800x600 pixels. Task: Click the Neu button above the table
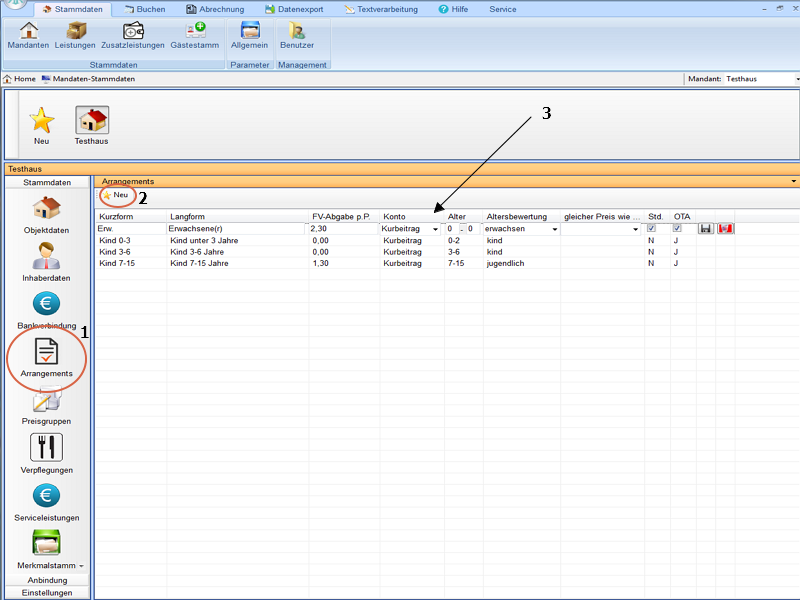[116, 195]
